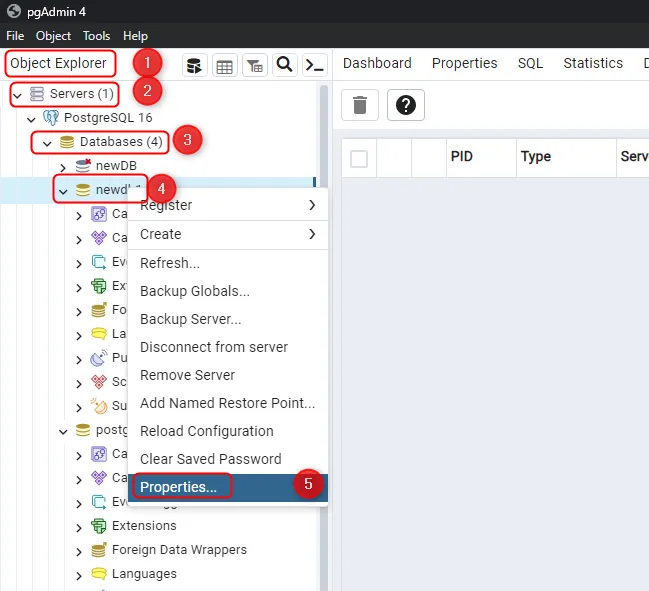649x591 pixels.
Task: Click the Query Tool database icon
Action: pos(195,66)
